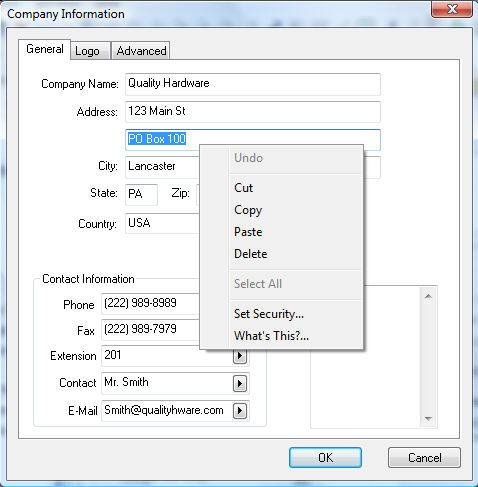Click the scroll up arrow in notes box
The width and height of the screenshot is (478, 487).
click(x=428, y=296)
